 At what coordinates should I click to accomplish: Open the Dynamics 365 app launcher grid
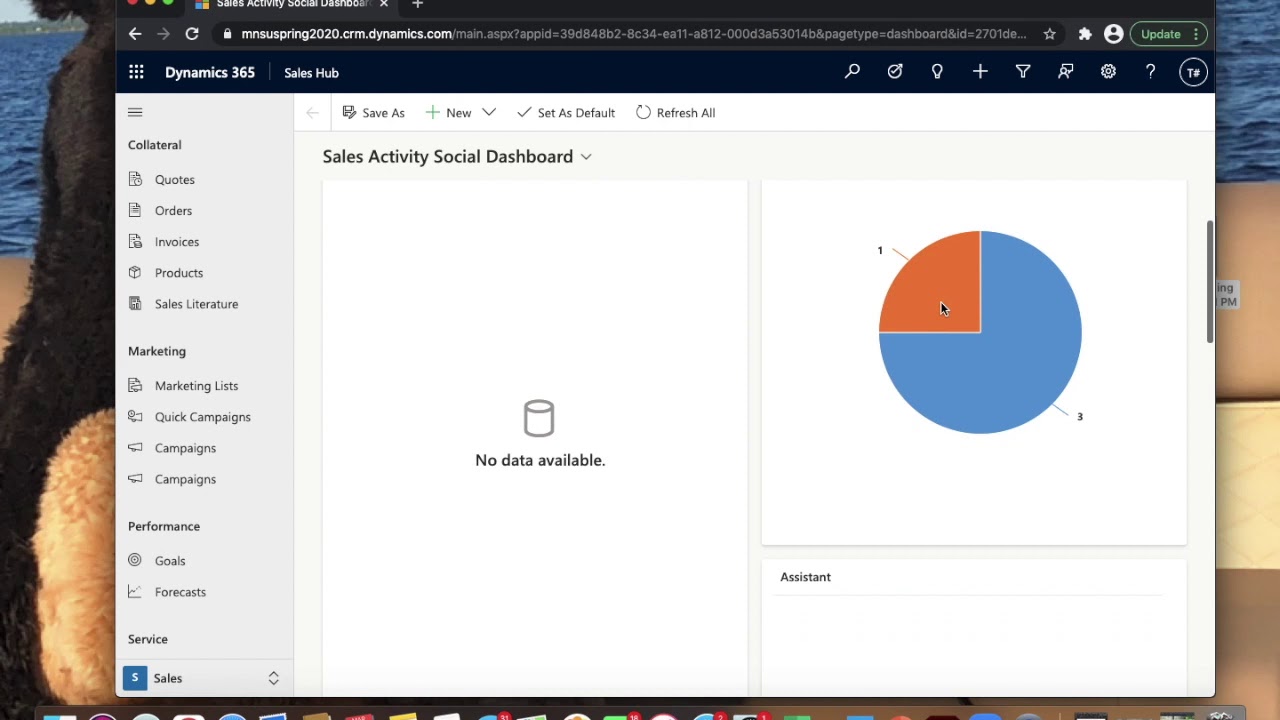coord(136,72)
